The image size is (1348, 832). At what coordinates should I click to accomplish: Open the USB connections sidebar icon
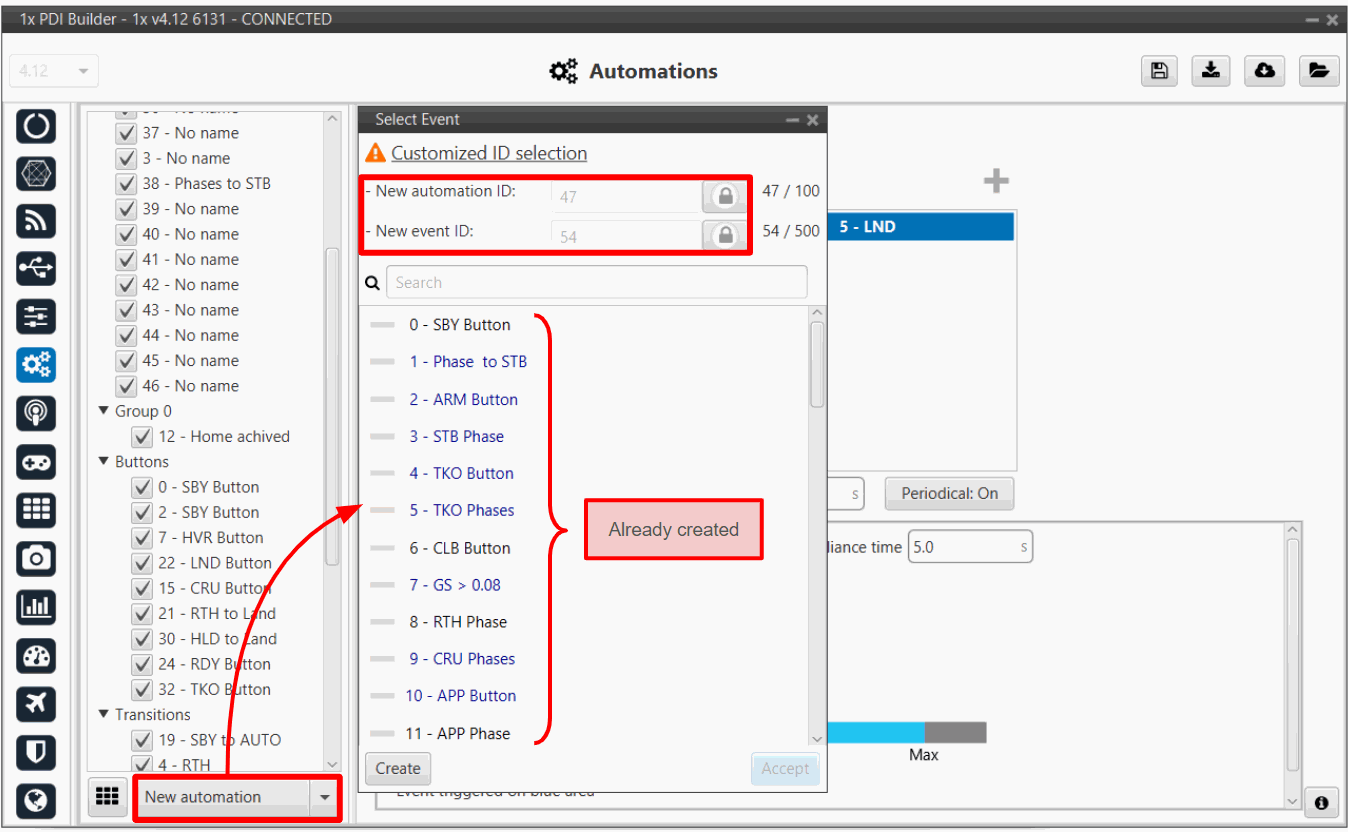click(36, 269)
